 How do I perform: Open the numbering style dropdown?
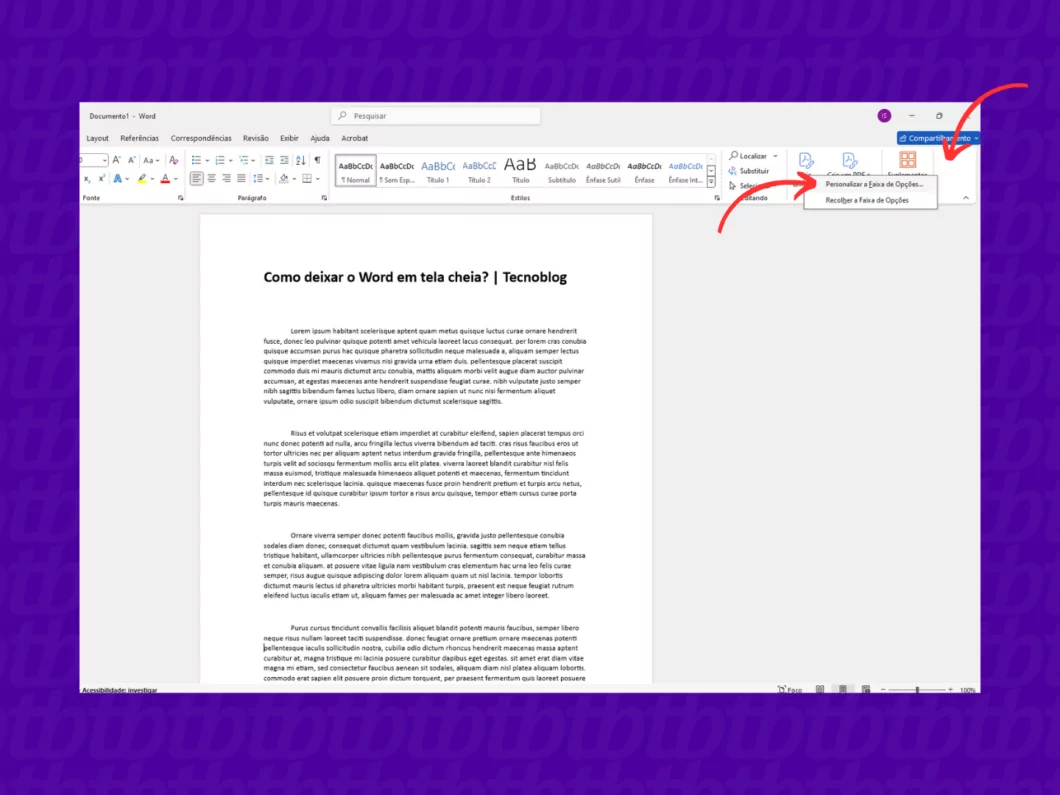click(x=231, y=161)
